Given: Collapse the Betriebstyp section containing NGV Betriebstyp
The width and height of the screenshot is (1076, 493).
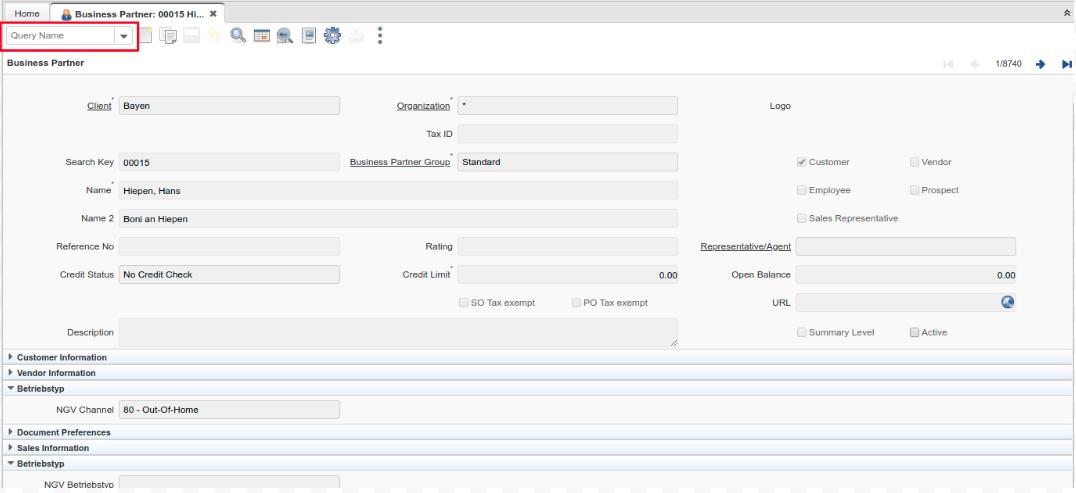Looking at the screenshot, I should [x=538, y=463].
